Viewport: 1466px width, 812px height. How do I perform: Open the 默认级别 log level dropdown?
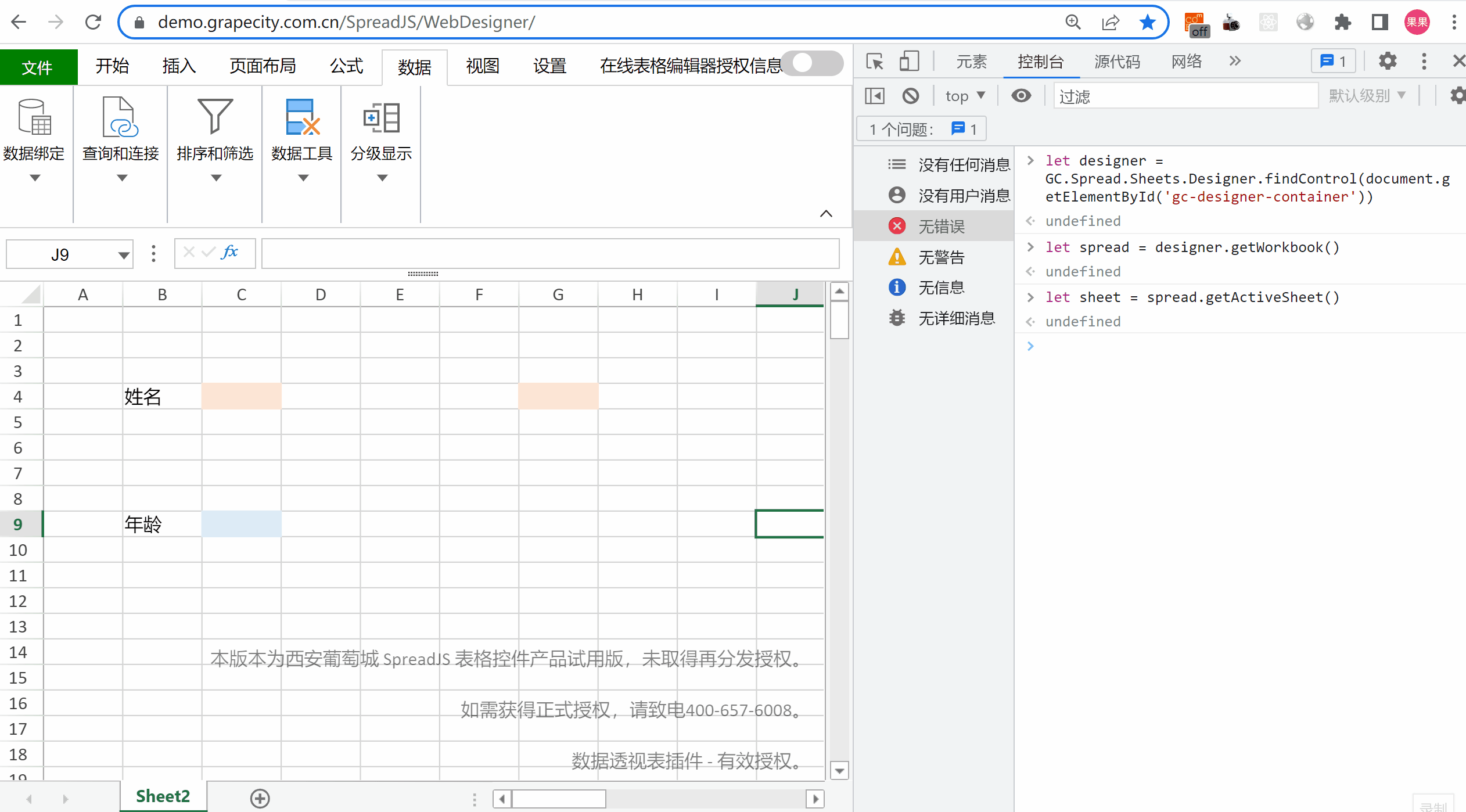tap(1367, 95)
